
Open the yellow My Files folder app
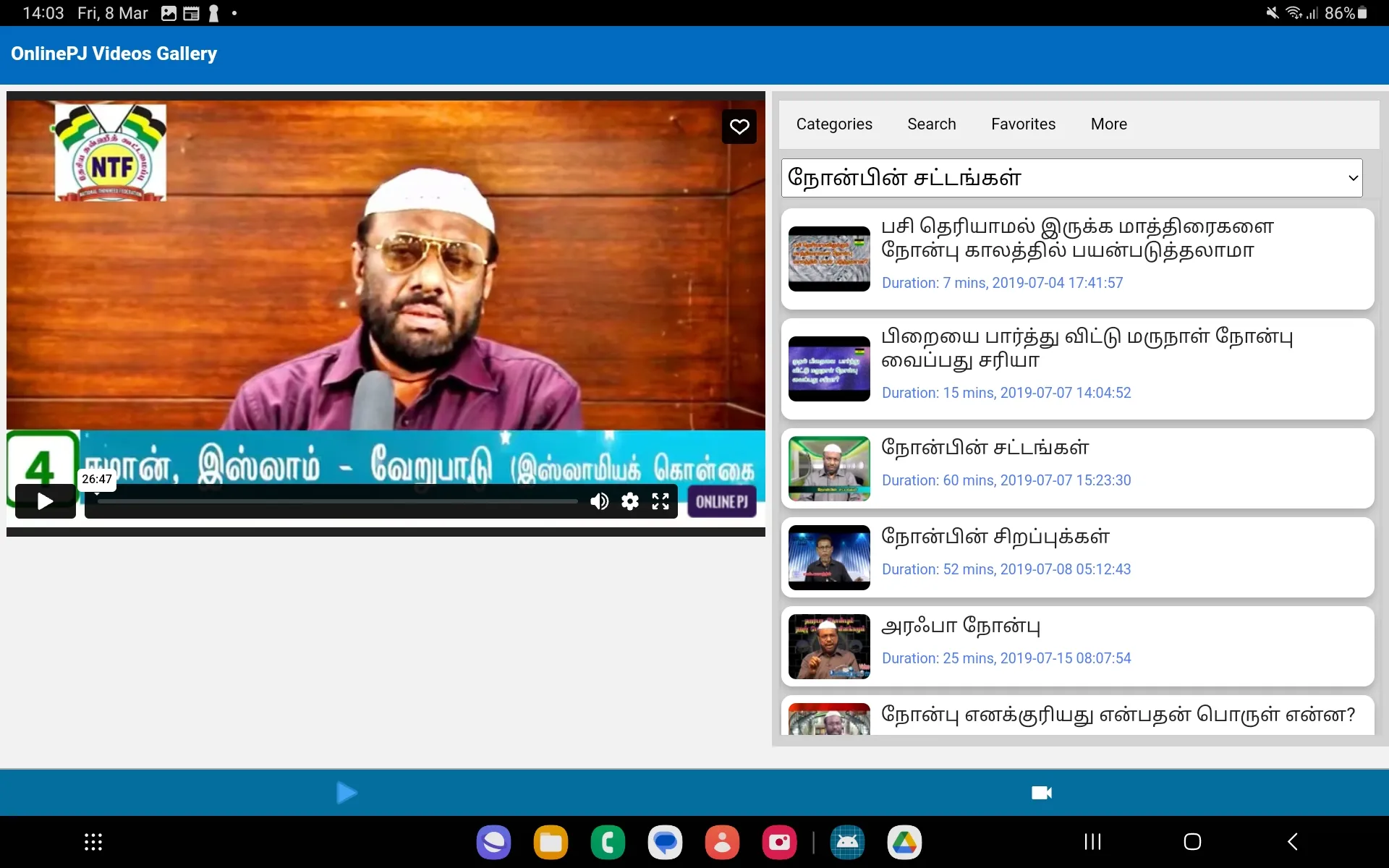point(551,842)
